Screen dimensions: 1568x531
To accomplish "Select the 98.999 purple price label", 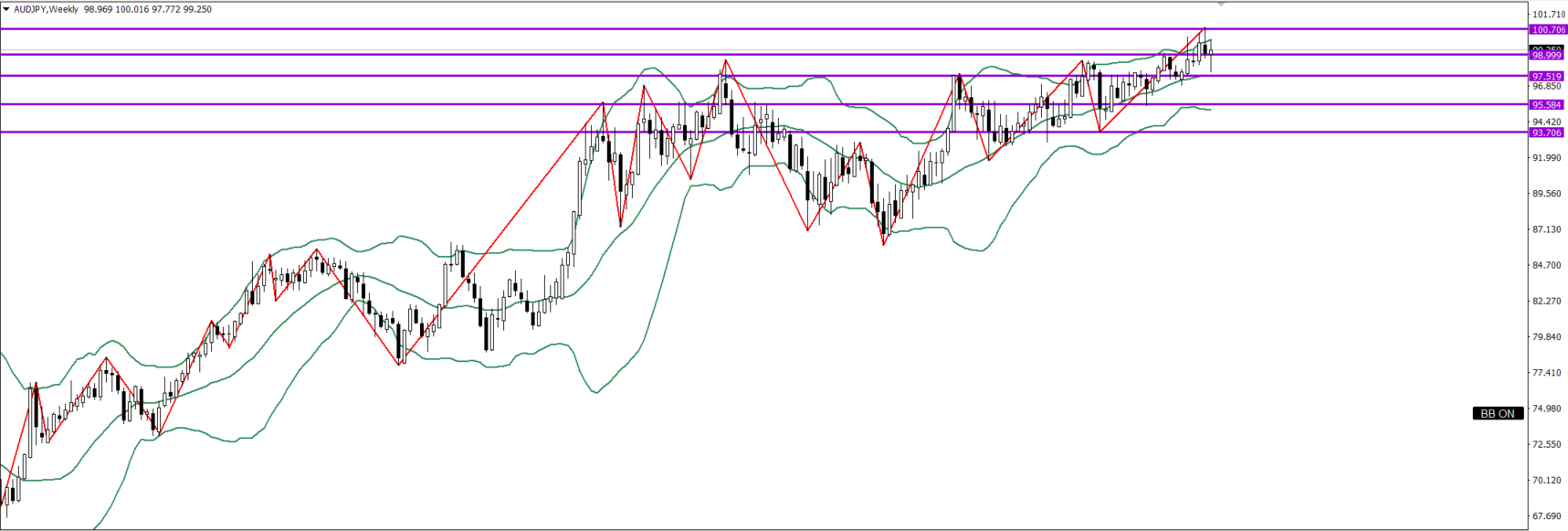I will click(x=1548, y=56).
